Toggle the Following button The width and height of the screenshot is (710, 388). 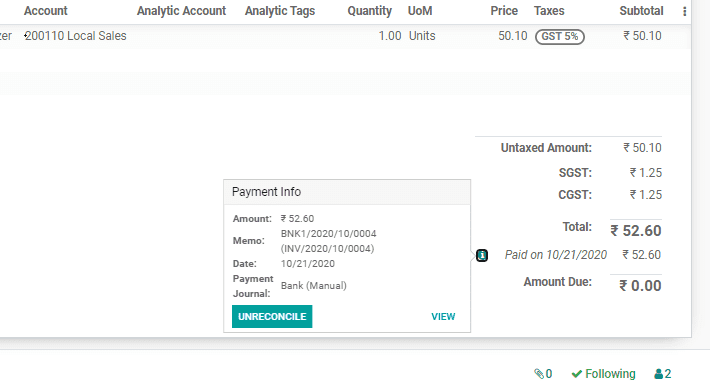click(603, 374)
